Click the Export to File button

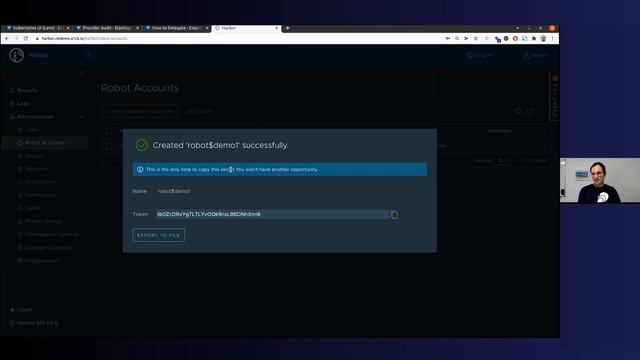coord(158,235)
